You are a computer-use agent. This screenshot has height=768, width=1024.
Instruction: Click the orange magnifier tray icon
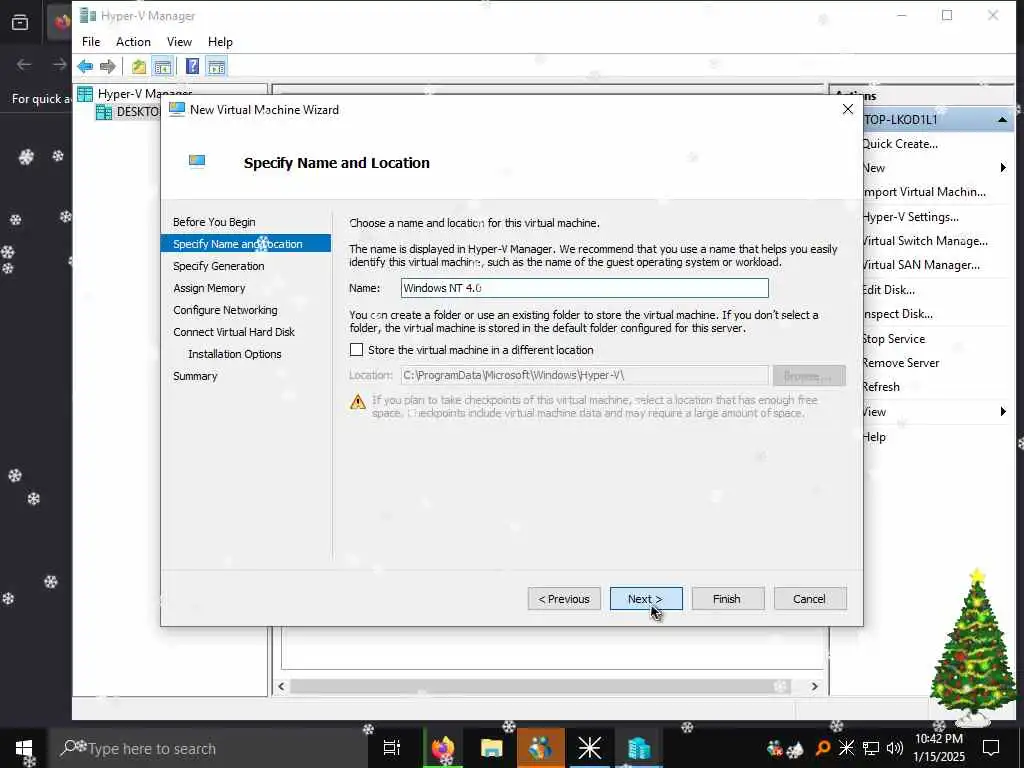tap(823, 748)
